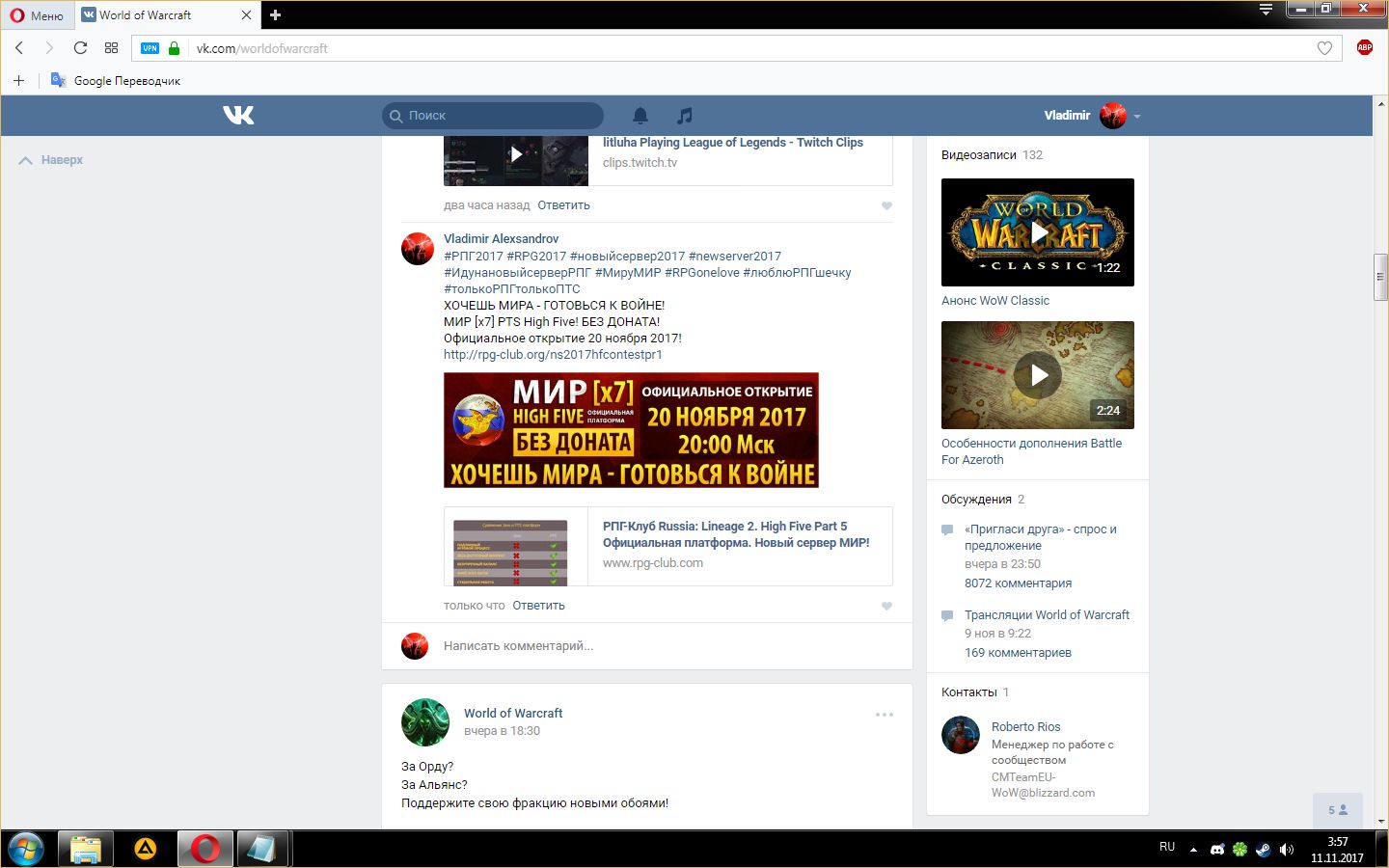This screenshot has width=1389, height=868.
Task: Open litluha Playing League of Legends link
Action: [733, 143]
